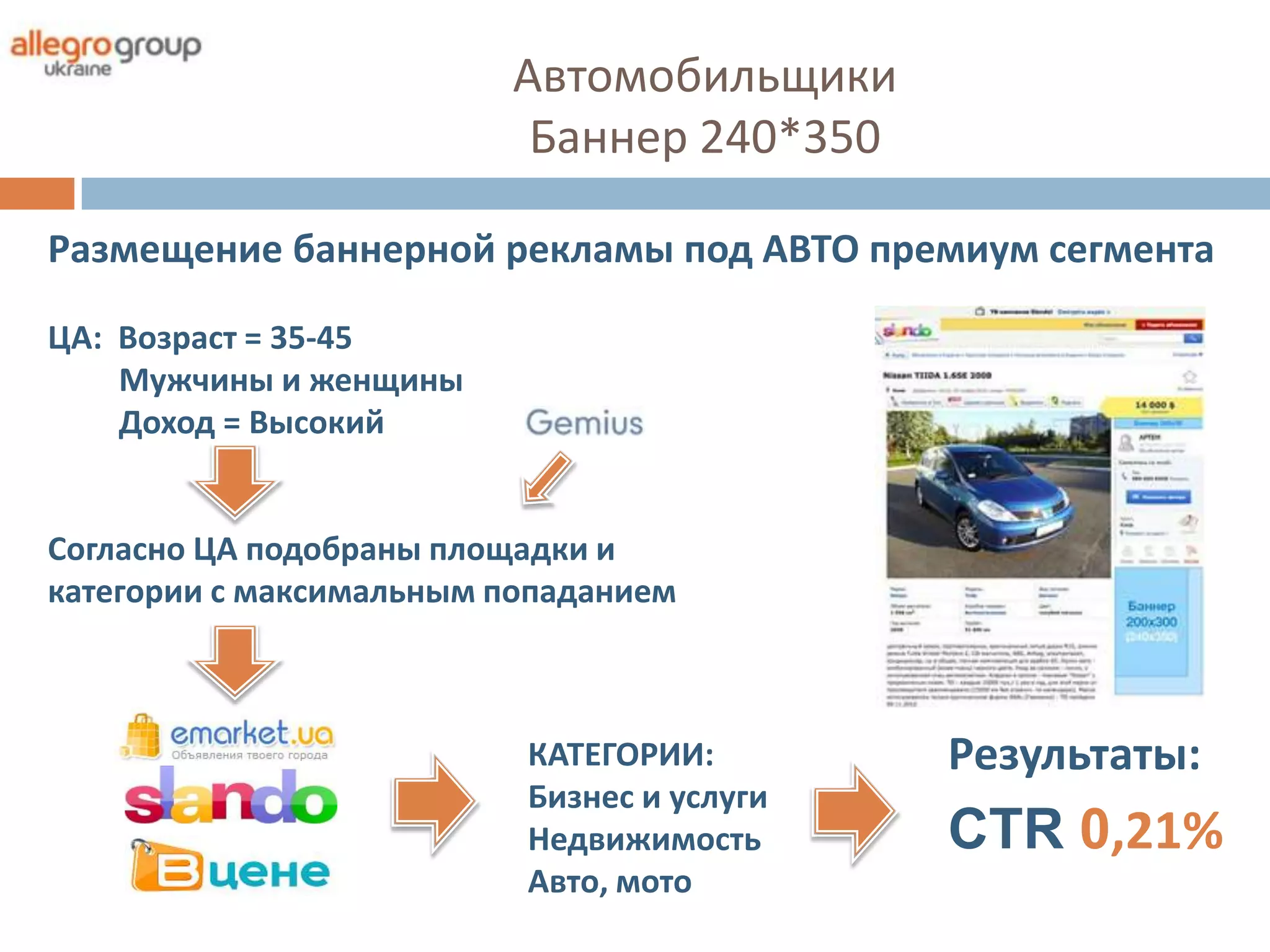
Task: Select the category 'Недвижимость'
Action: [x=644, y=840]
